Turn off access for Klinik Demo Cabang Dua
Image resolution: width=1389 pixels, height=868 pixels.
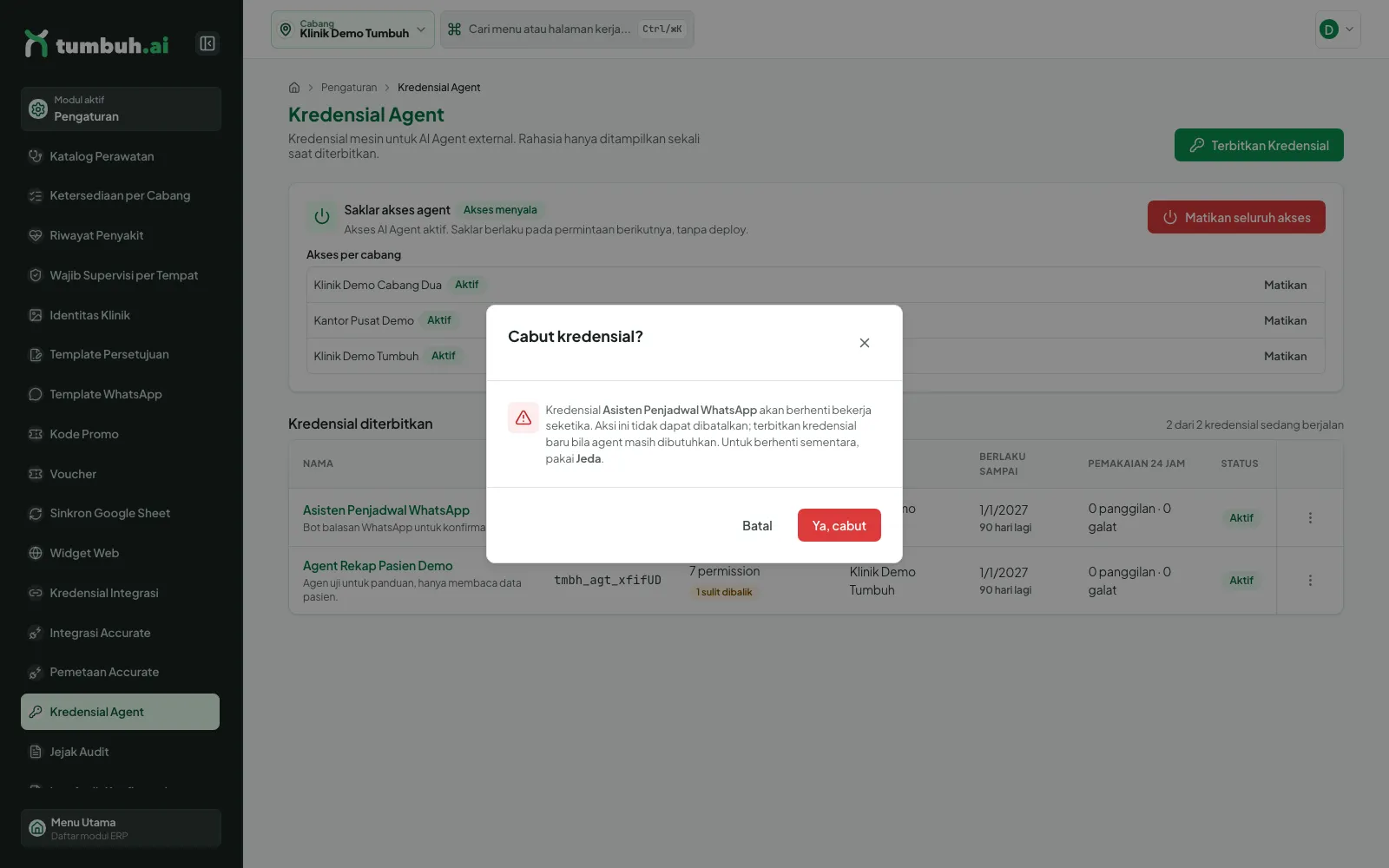(x=1285, y=285)
